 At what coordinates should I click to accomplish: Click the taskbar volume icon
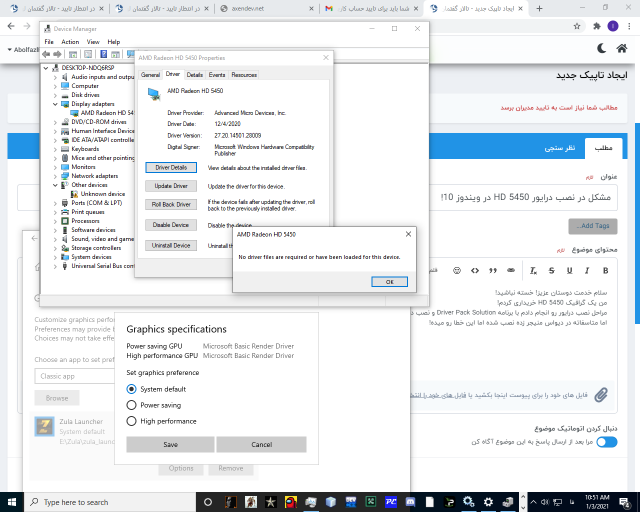(545, 502)
